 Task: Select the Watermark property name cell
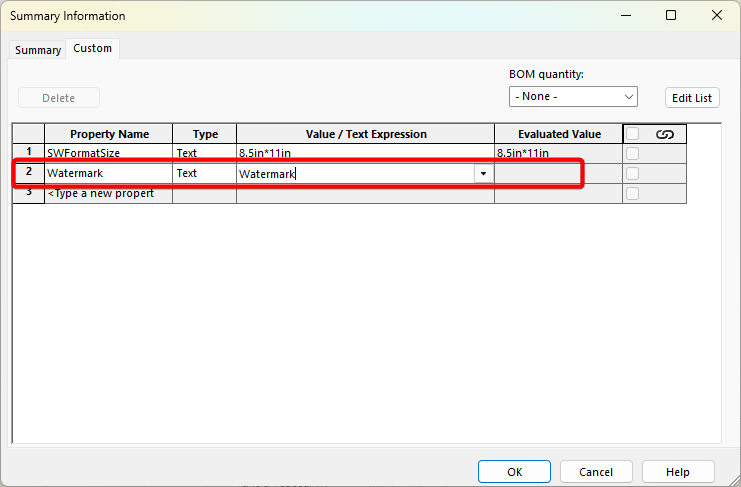click(109, 173)
